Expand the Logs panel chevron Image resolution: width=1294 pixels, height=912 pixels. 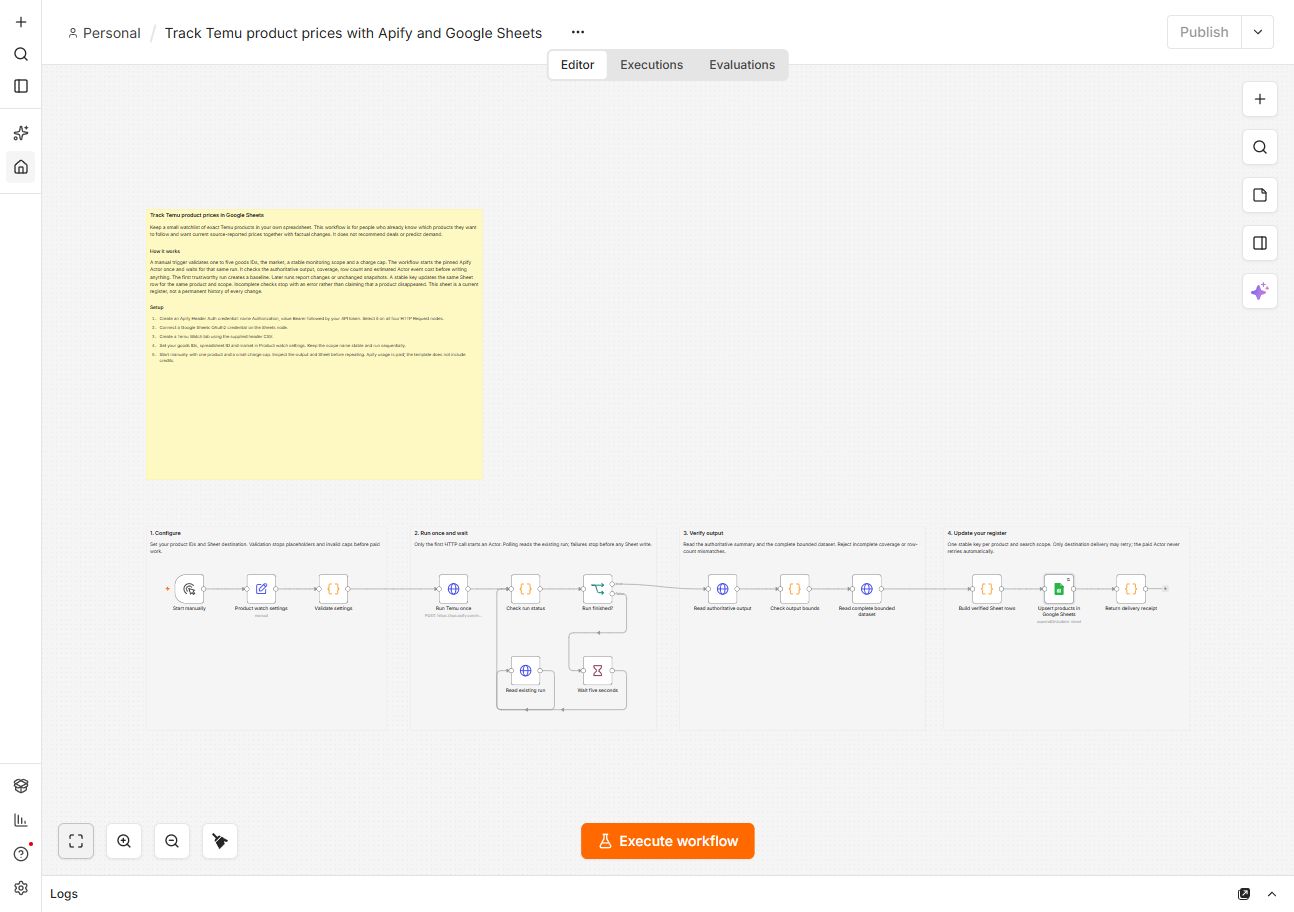tap(1272, 894)
